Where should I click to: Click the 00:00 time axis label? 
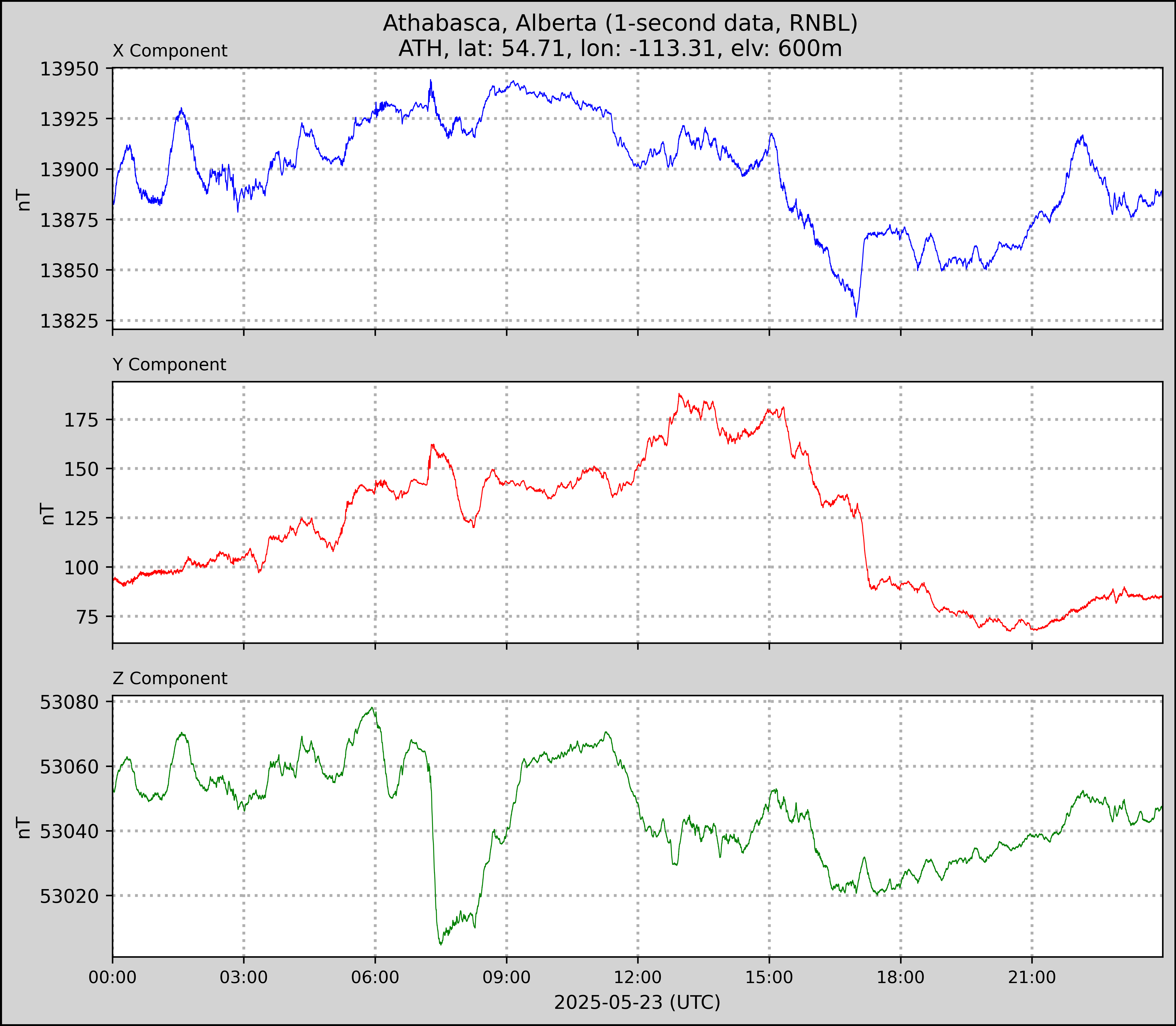(113, 977)
